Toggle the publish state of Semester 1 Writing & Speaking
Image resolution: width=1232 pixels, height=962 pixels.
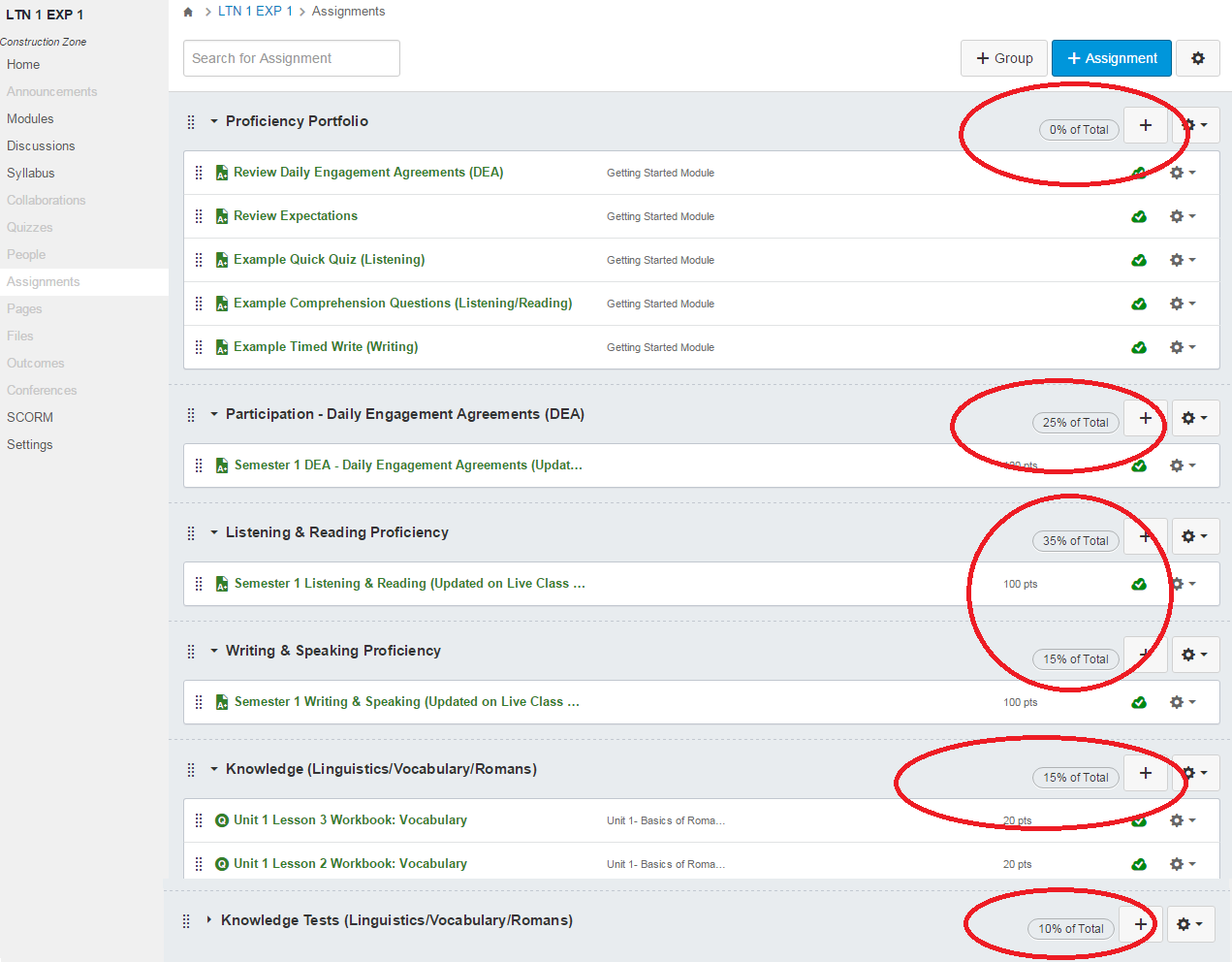tap(1139, 702)
